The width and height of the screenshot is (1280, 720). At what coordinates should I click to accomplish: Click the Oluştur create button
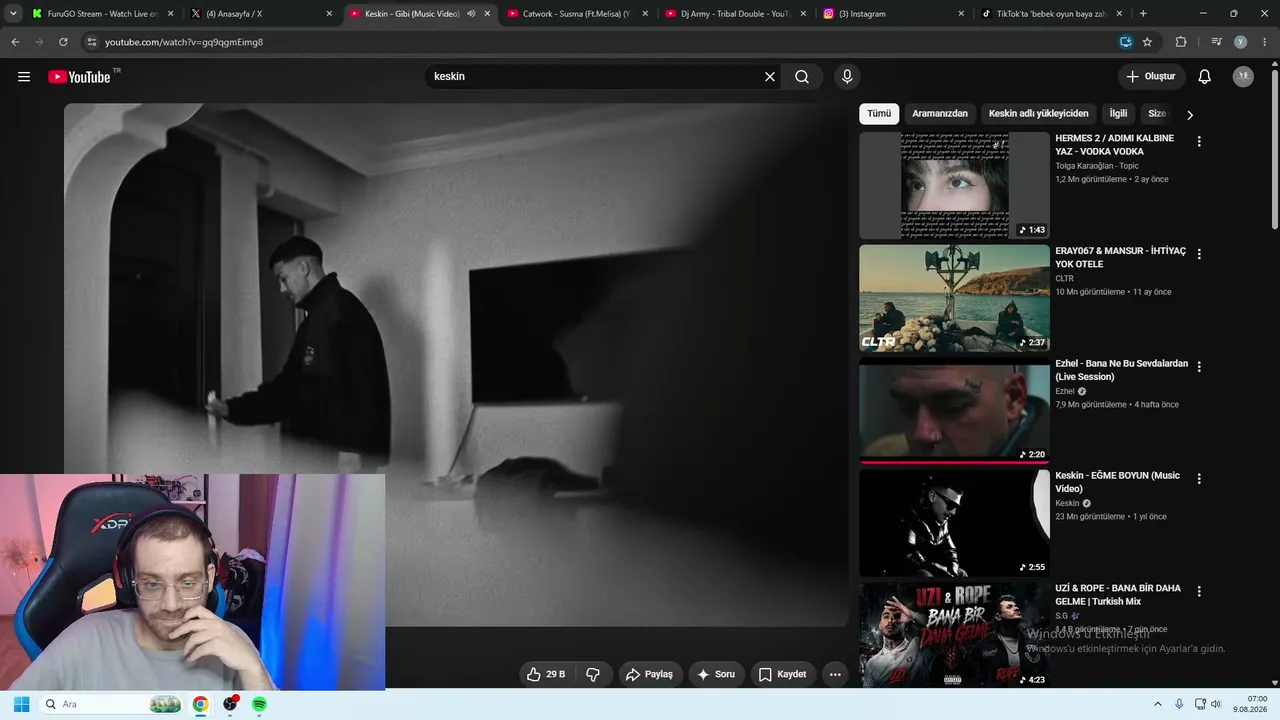coord(1152,77)
